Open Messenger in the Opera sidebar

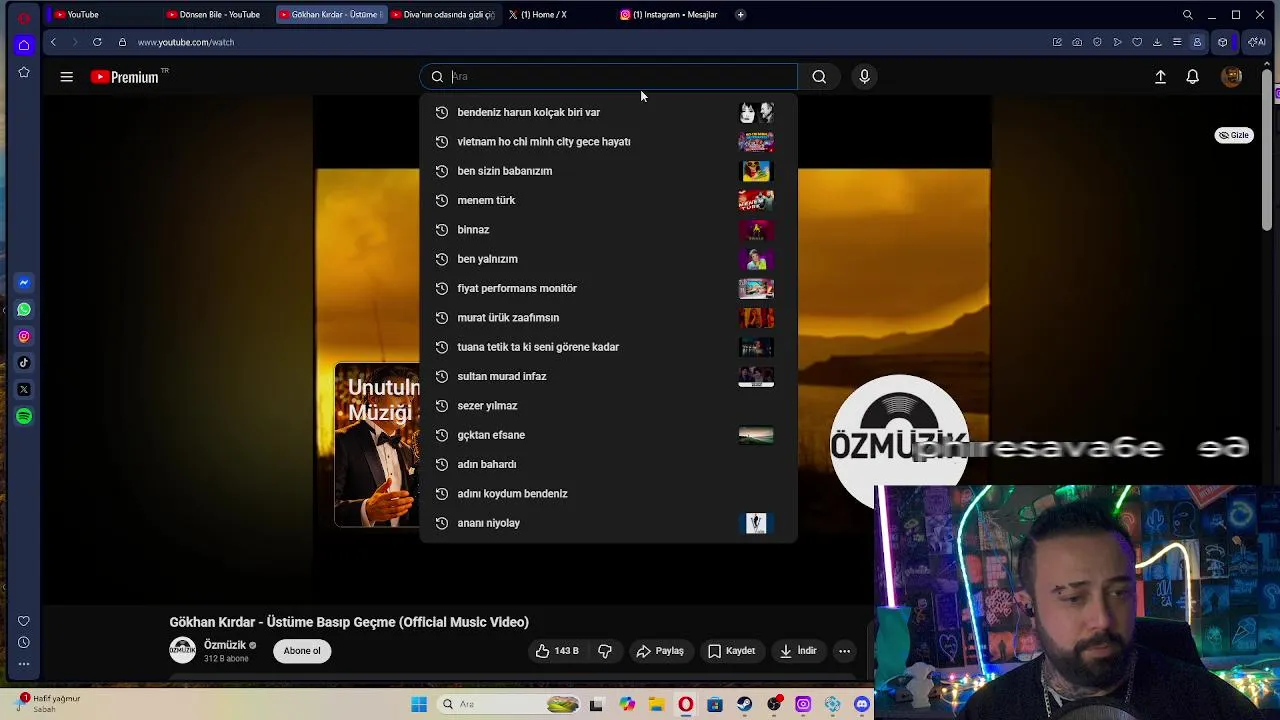click(x=24, y=283)
